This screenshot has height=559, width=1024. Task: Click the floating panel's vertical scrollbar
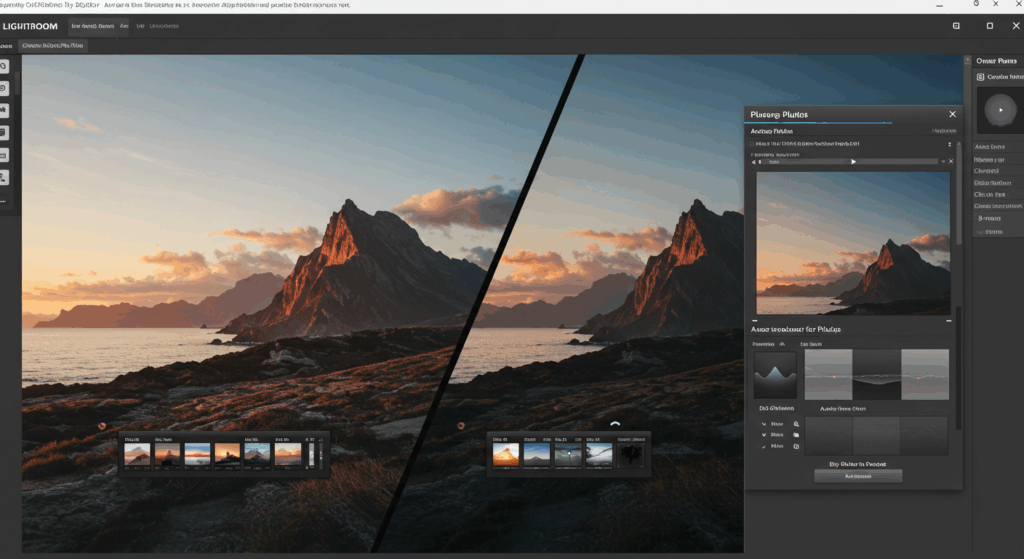click(959, 193)
